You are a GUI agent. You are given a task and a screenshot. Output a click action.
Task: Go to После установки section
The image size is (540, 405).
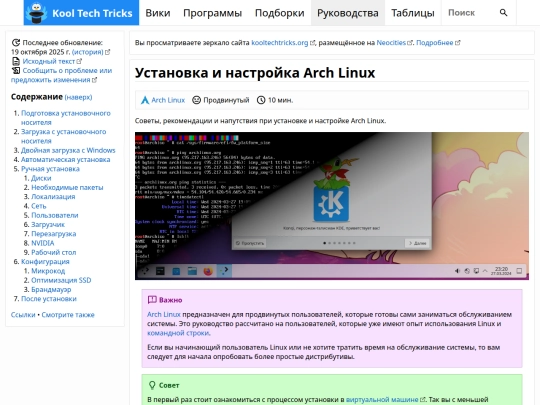(x=49, y=299)
